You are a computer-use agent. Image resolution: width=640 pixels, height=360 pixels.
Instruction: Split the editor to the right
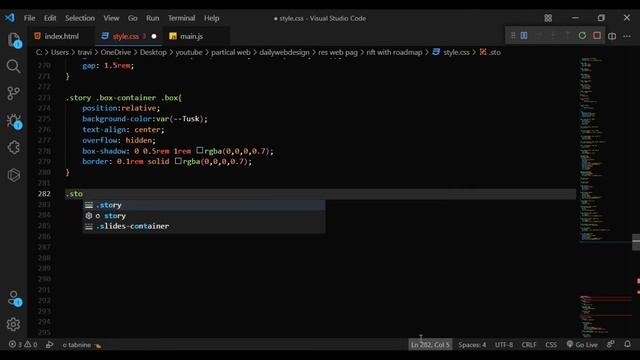click(612, 36)
